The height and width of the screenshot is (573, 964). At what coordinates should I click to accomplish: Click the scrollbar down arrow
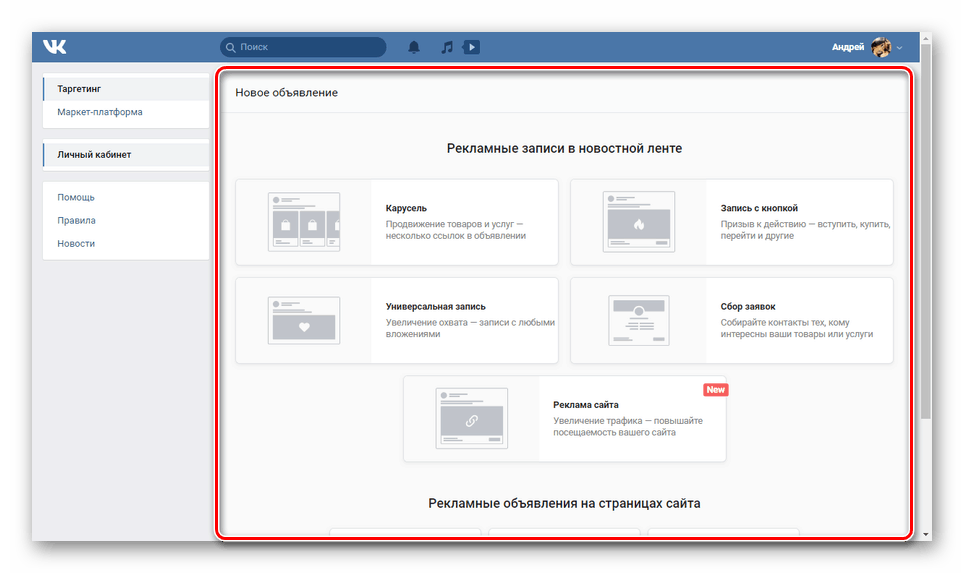926,535
